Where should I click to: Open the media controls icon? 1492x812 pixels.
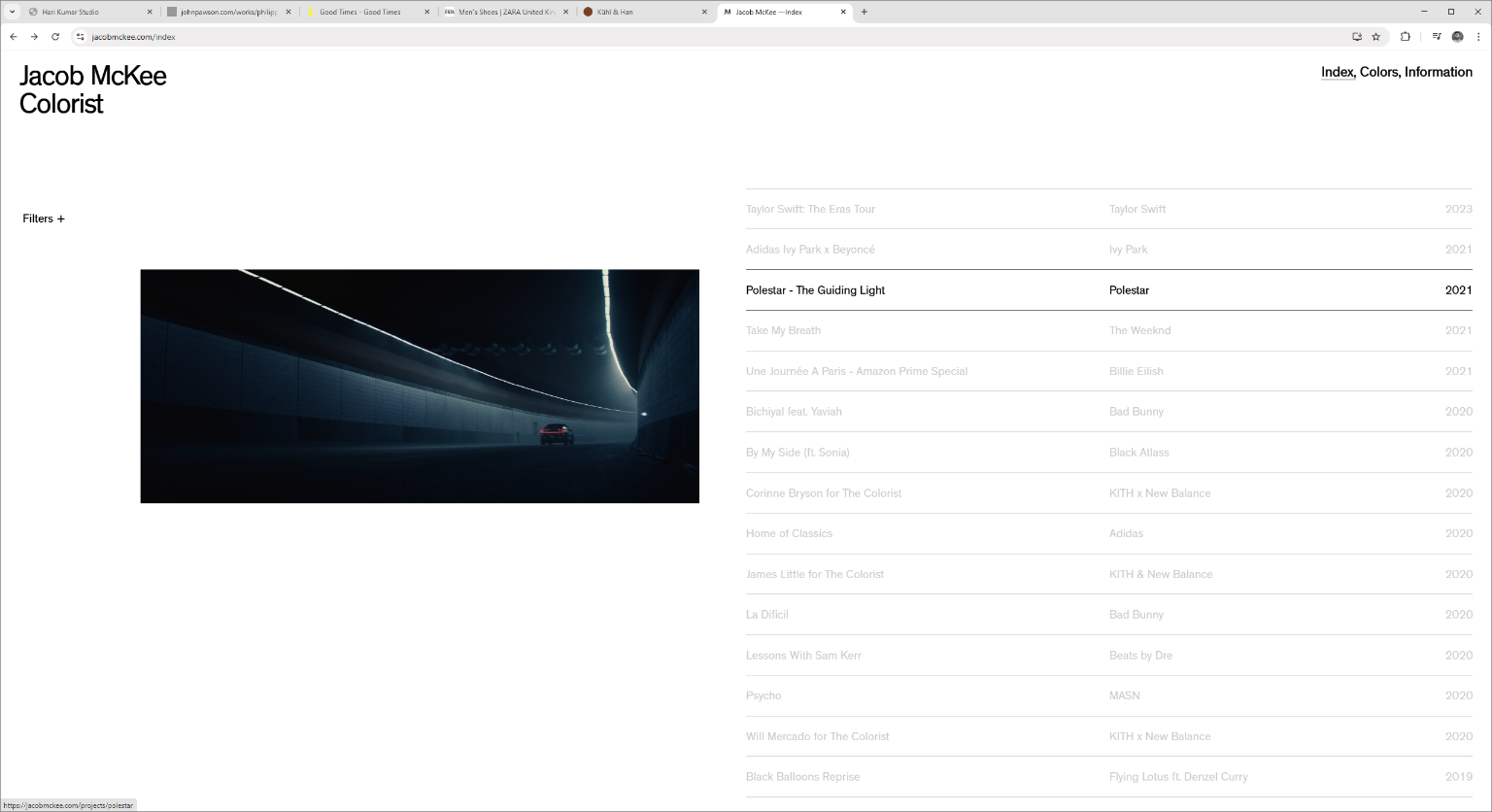pos(1437,37)
